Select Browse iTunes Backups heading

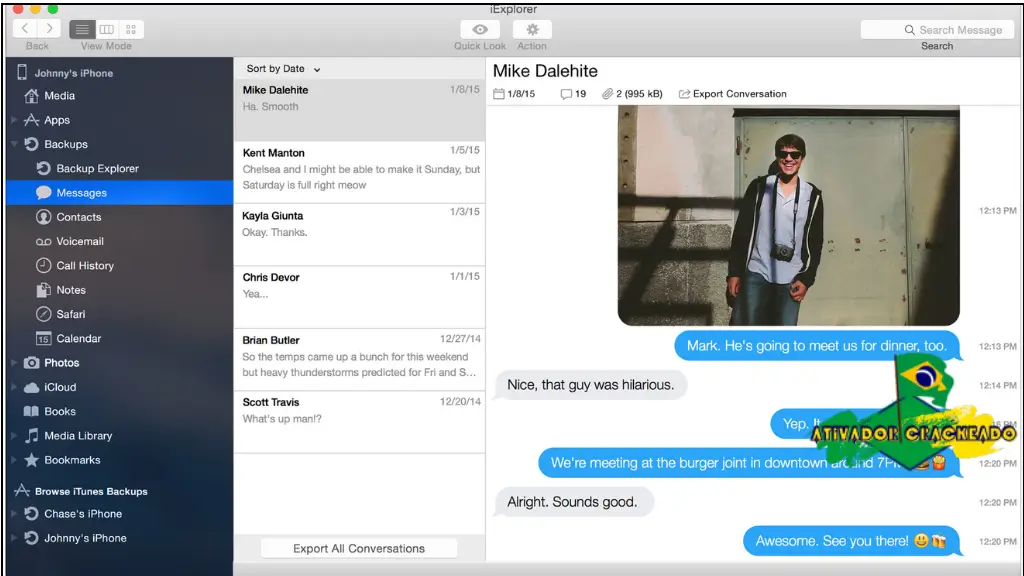[82, 491]
